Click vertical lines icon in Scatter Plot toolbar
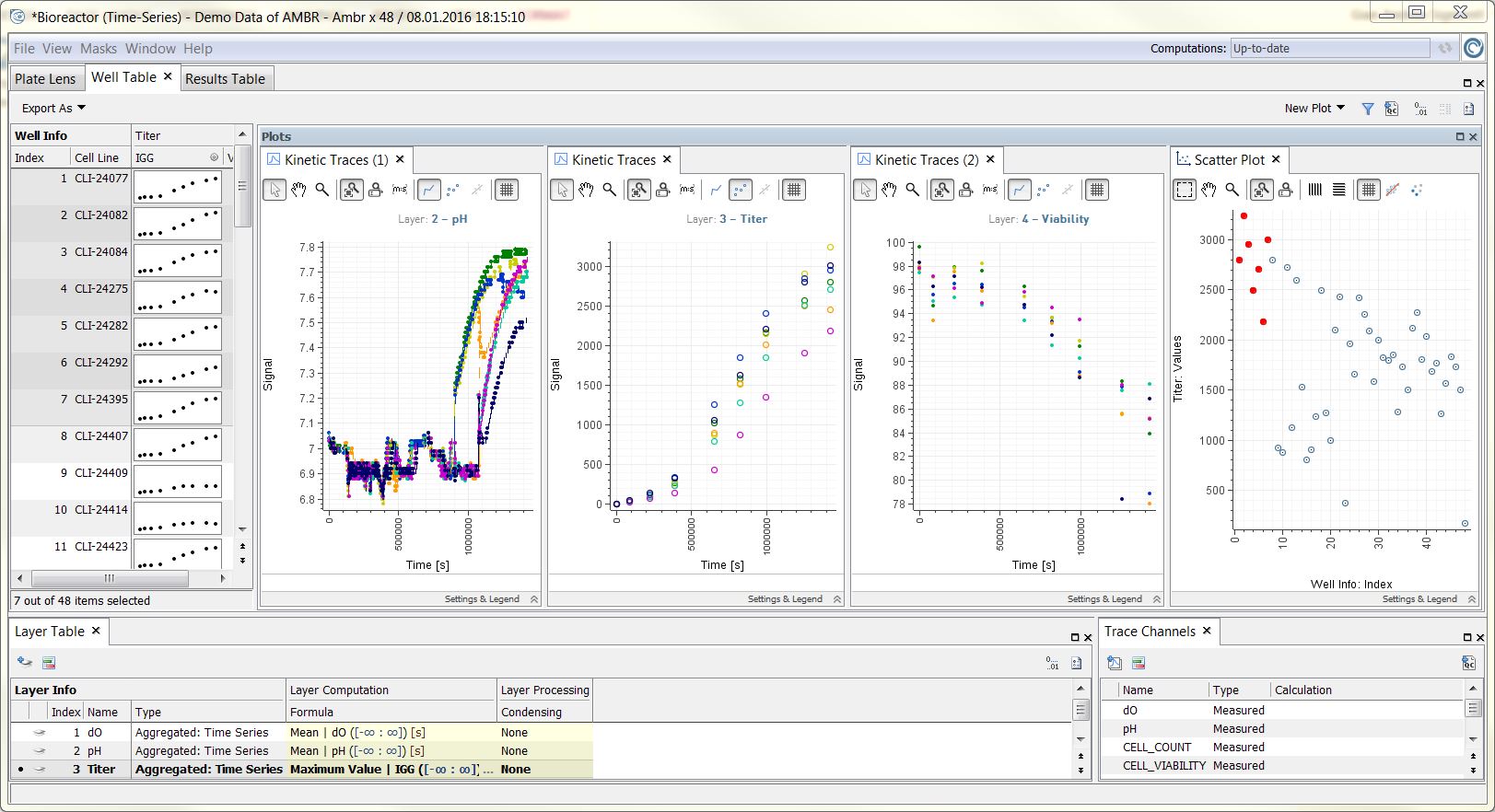This screenshot has height=812, width=1495. pos(1315,191)
